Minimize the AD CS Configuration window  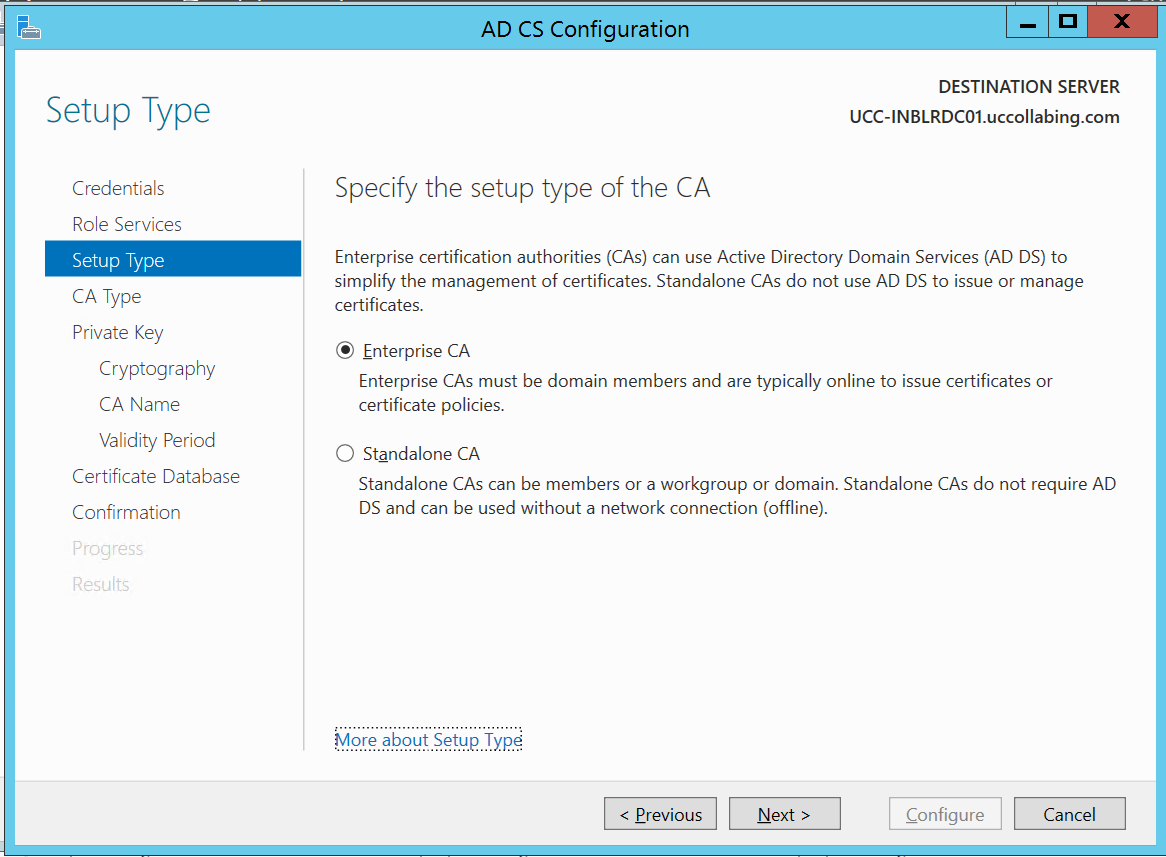[x=1028, y=22]
